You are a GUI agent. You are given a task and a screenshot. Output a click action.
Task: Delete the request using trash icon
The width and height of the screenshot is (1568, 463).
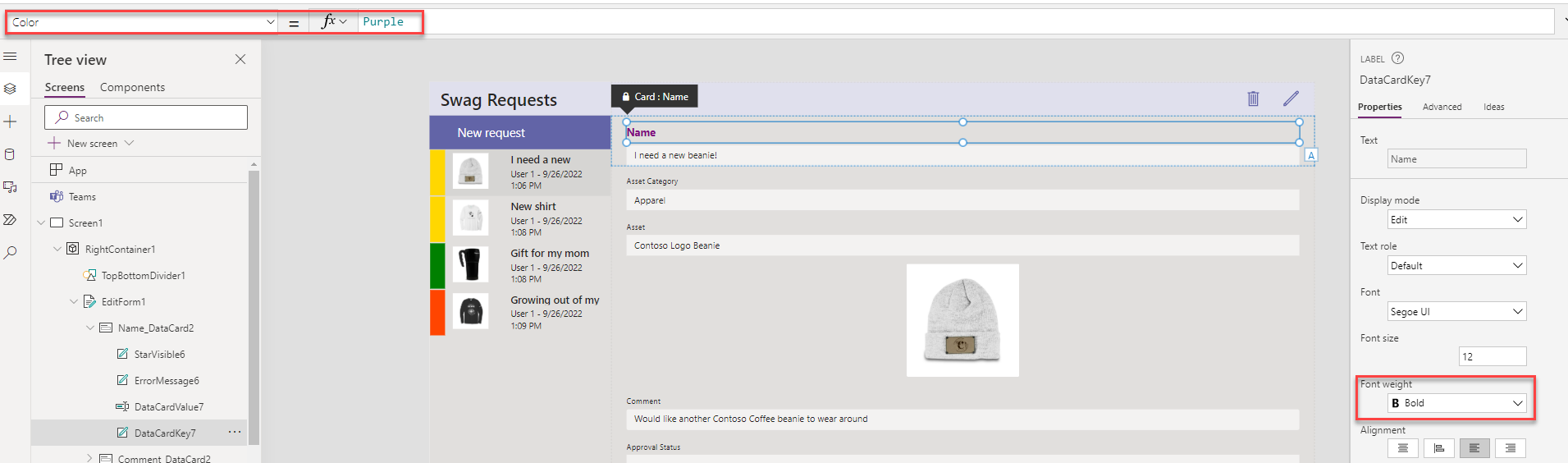(x=1253, y=99)
